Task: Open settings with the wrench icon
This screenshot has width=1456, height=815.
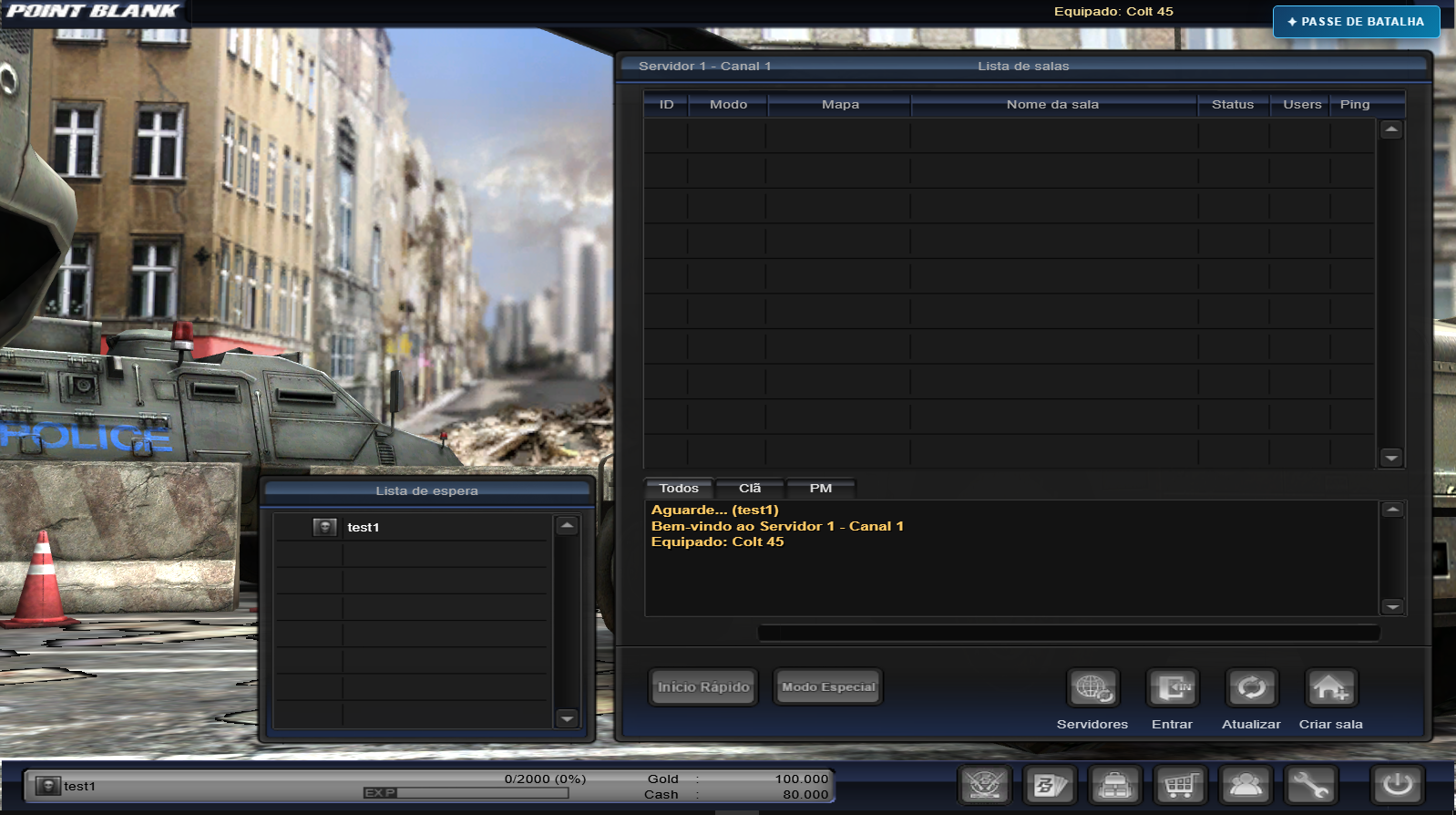Action: click(1310, 784)
